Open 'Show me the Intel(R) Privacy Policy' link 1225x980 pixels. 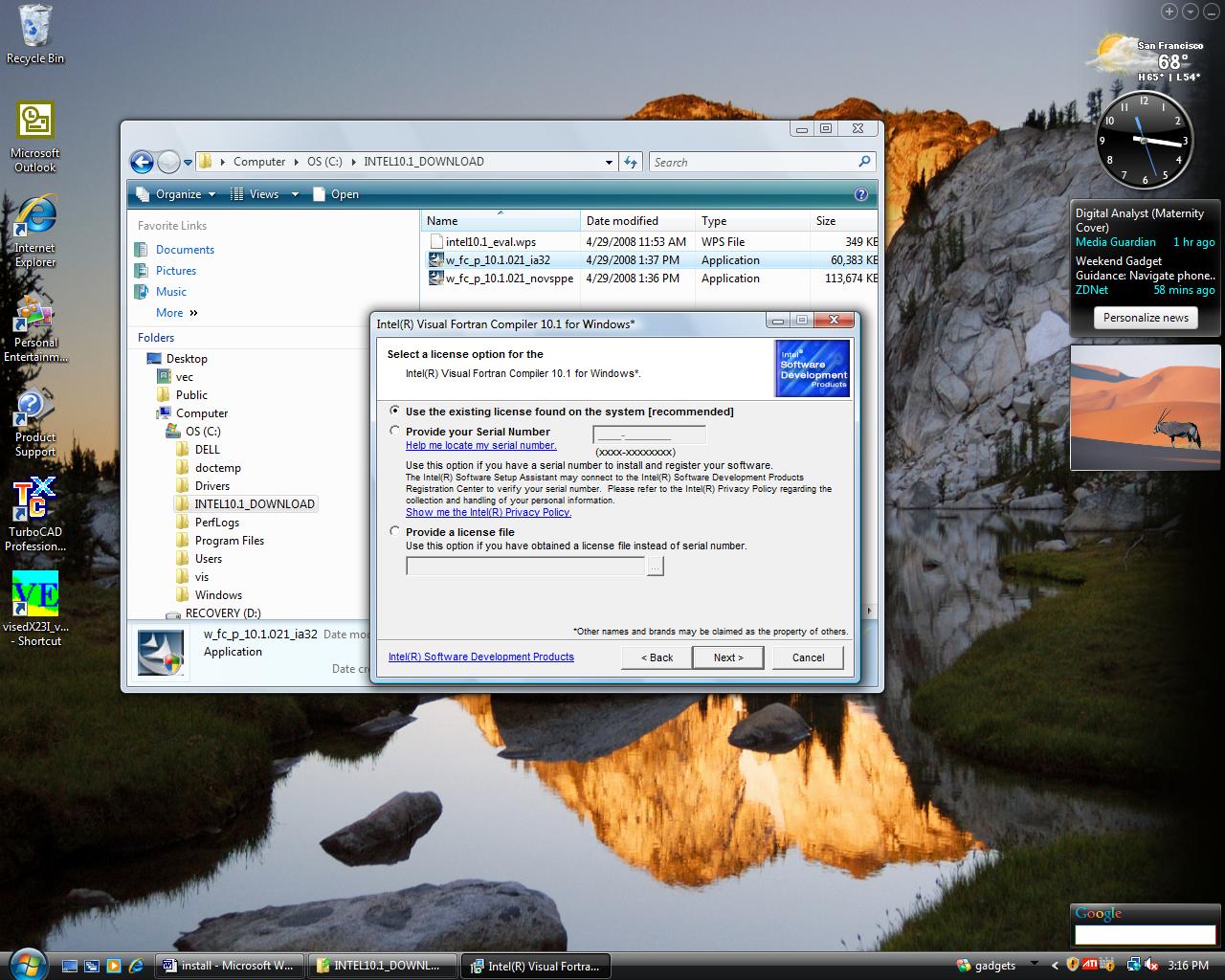coord(488,512)
